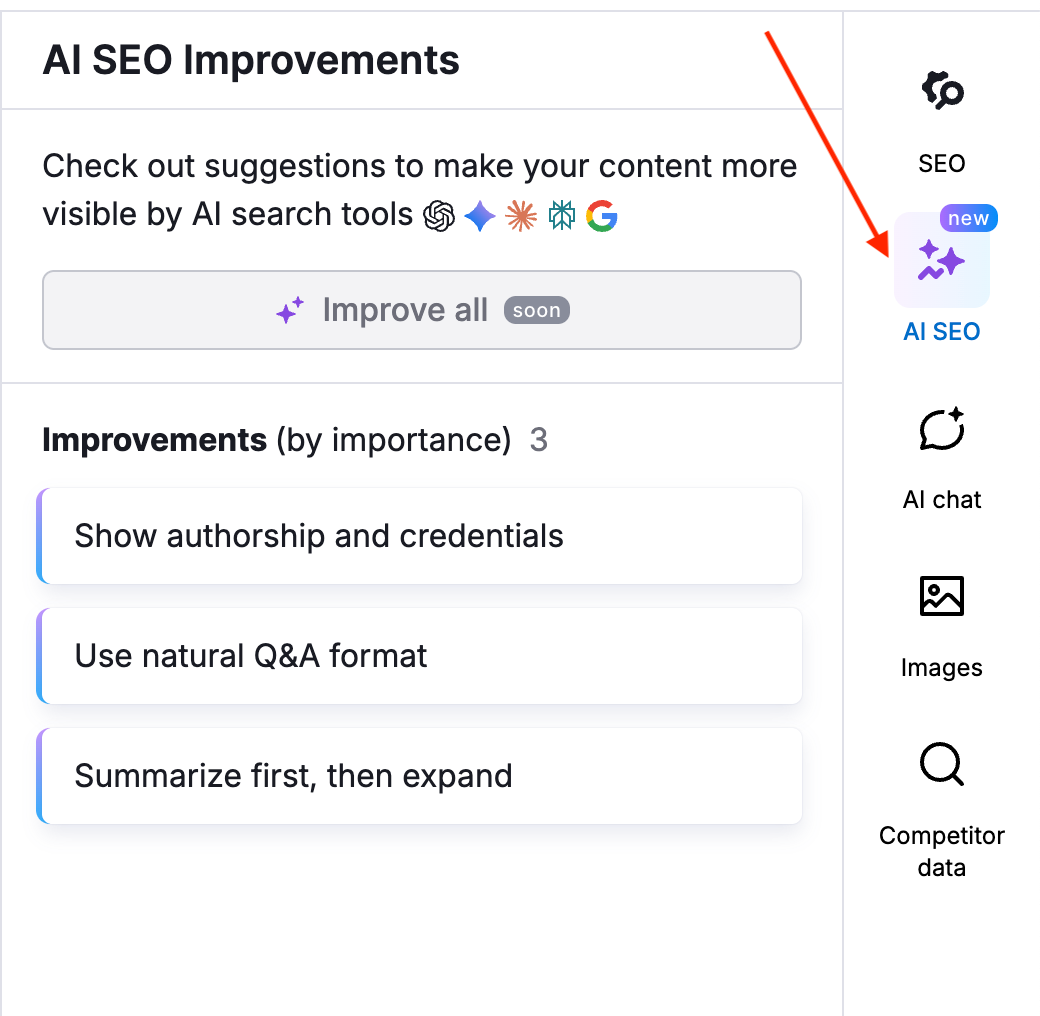Click the Google G logo in the description
Viewport: 1040px width, 1016px height.
click(x=601, y=215)
